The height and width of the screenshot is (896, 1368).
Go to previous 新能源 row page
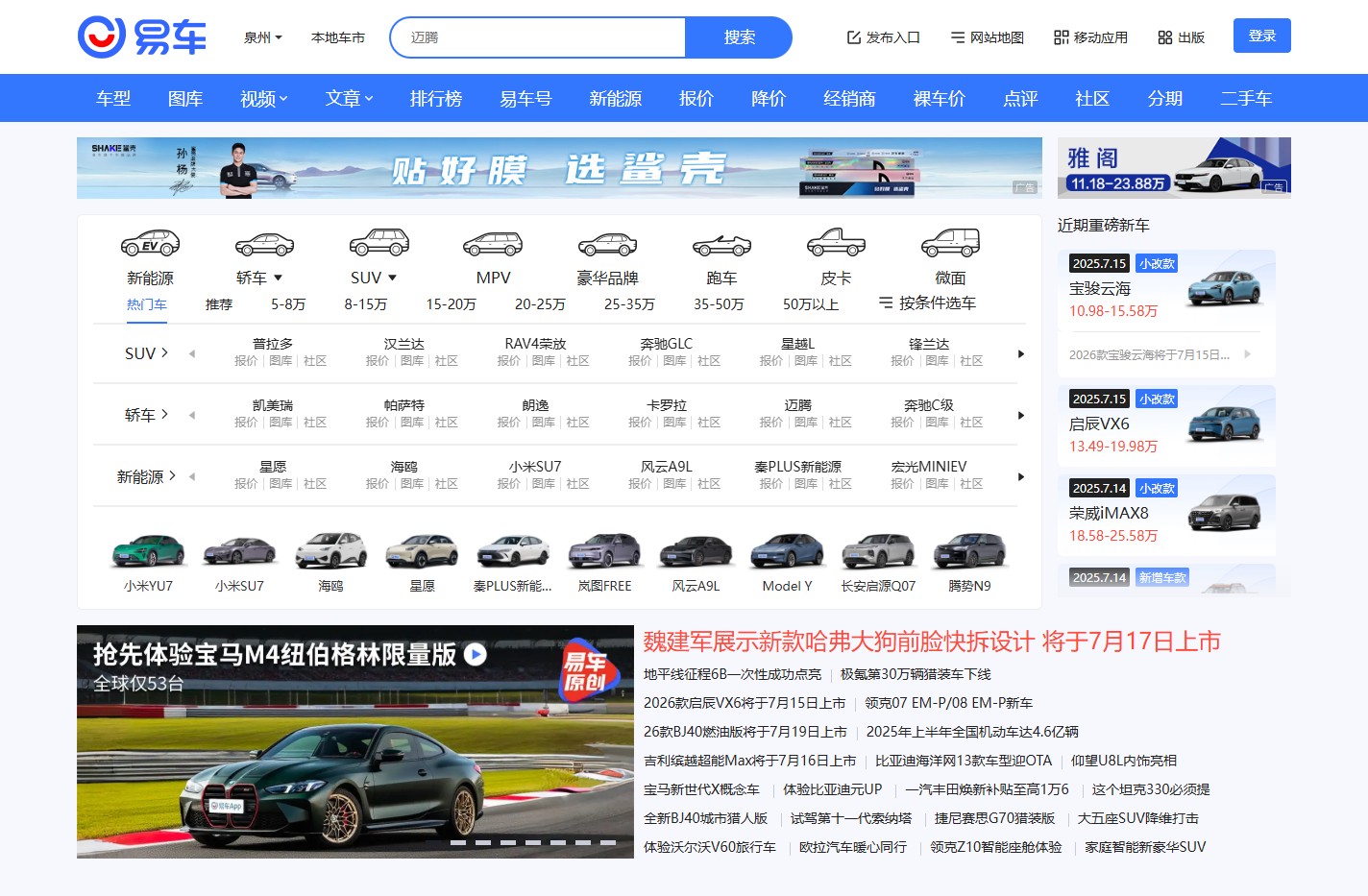tap(192, 476)
